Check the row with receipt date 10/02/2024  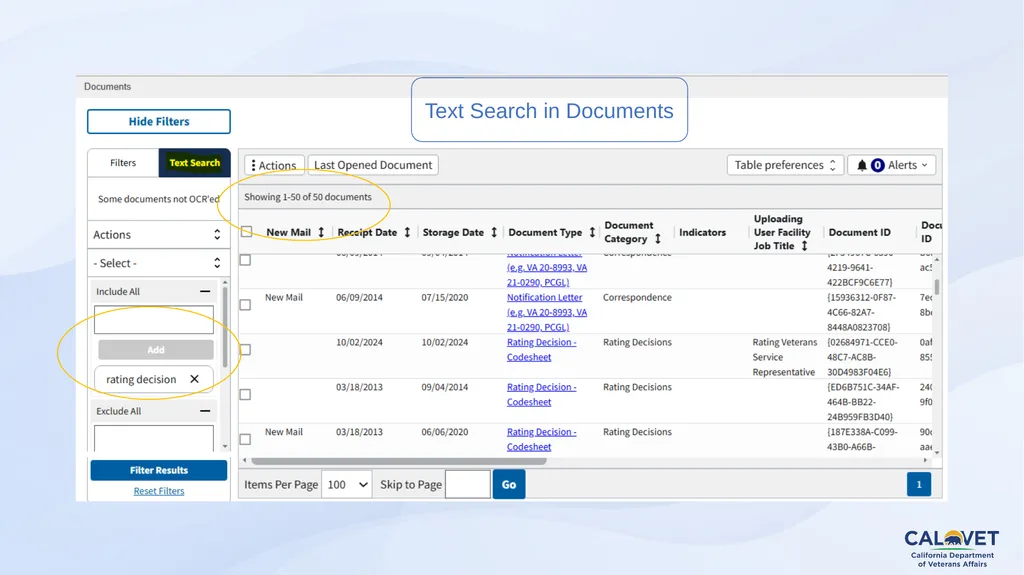tap(245, 350)
